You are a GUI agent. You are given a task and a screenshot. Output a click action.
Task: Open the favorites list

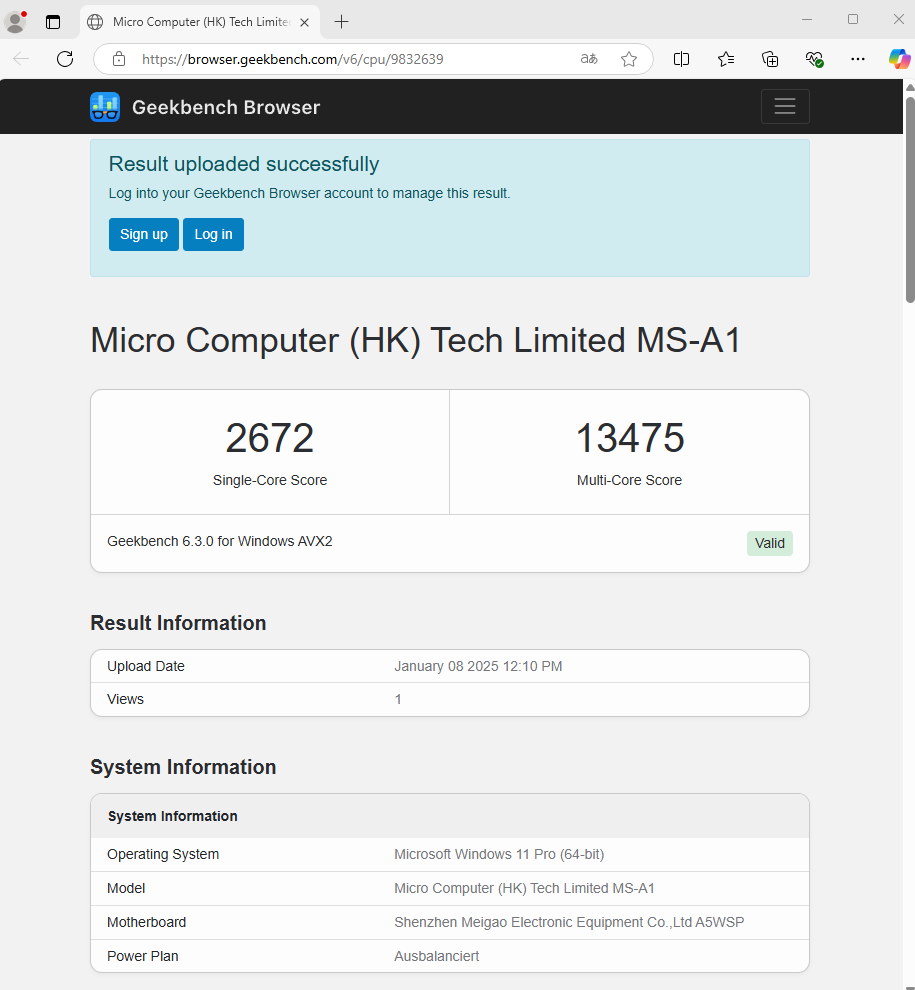click(726, 59)
